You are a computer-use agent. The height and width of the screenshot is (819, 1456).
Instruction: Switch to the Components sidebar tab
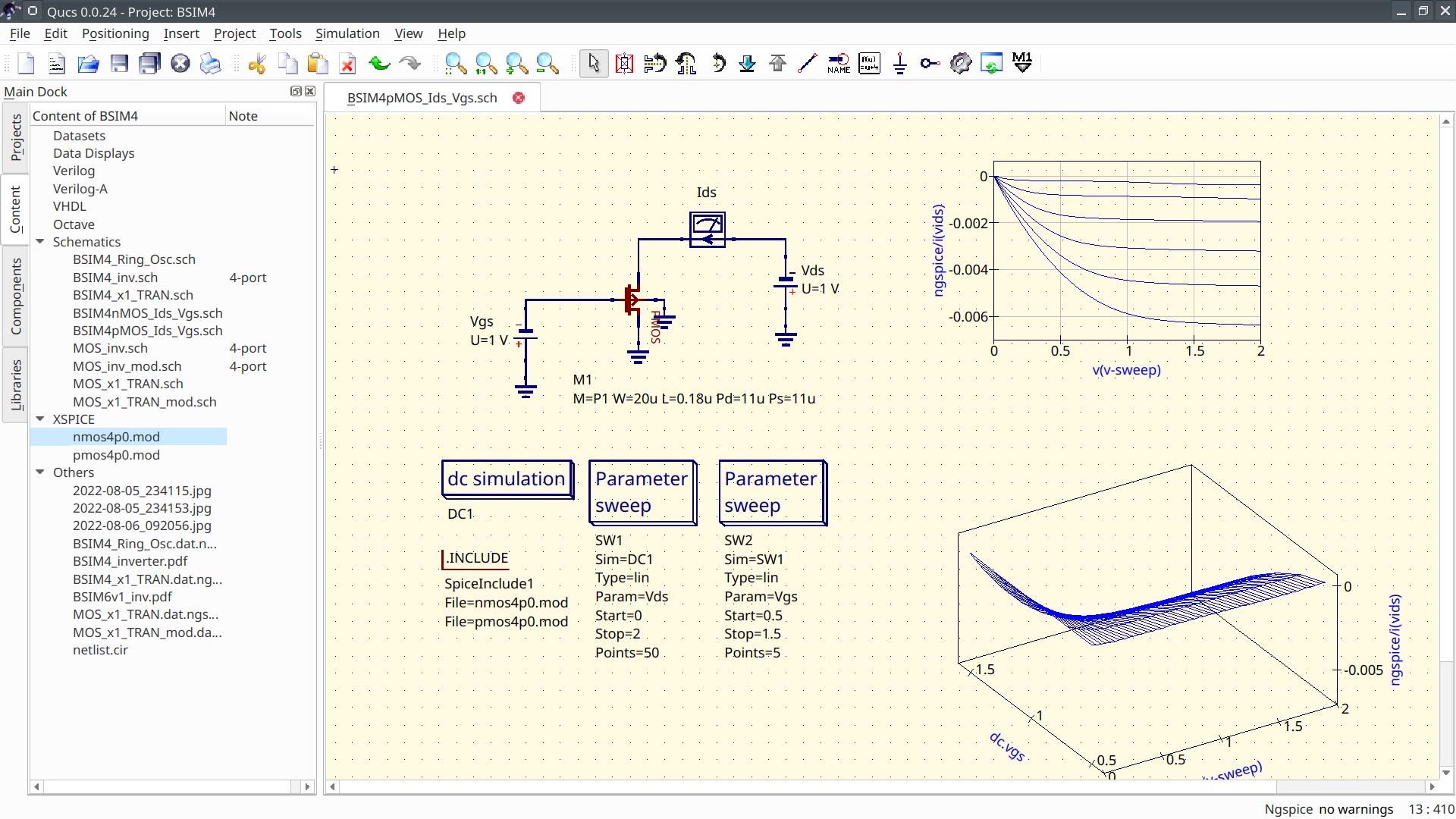(15, 296)
